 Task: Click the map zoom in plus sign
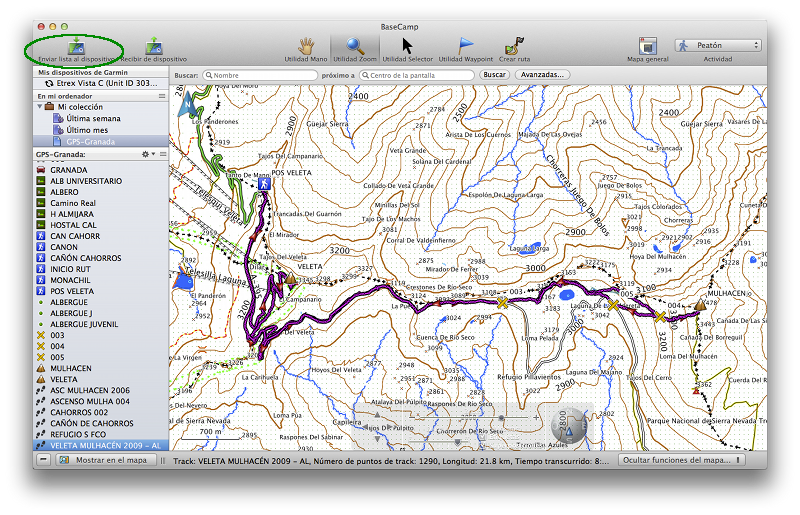(536, 418)
